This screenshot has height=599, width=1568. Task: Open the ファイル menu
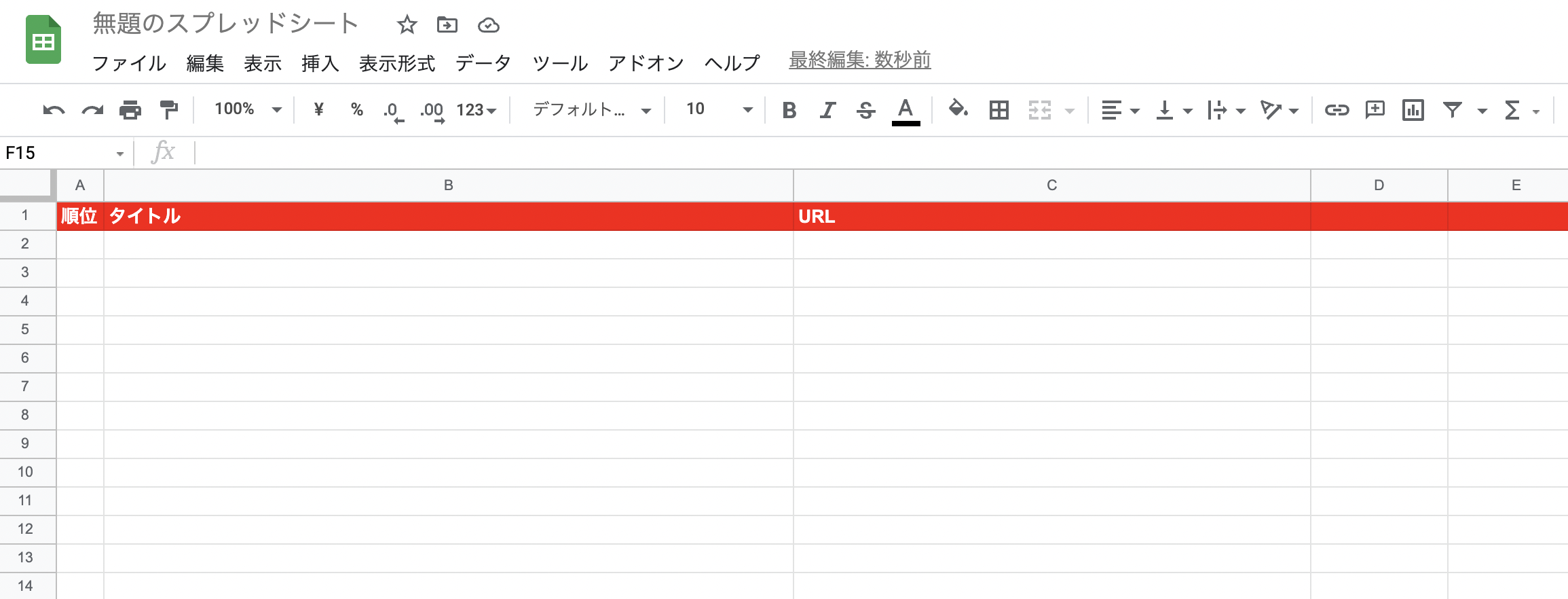[x=129, y=63]
